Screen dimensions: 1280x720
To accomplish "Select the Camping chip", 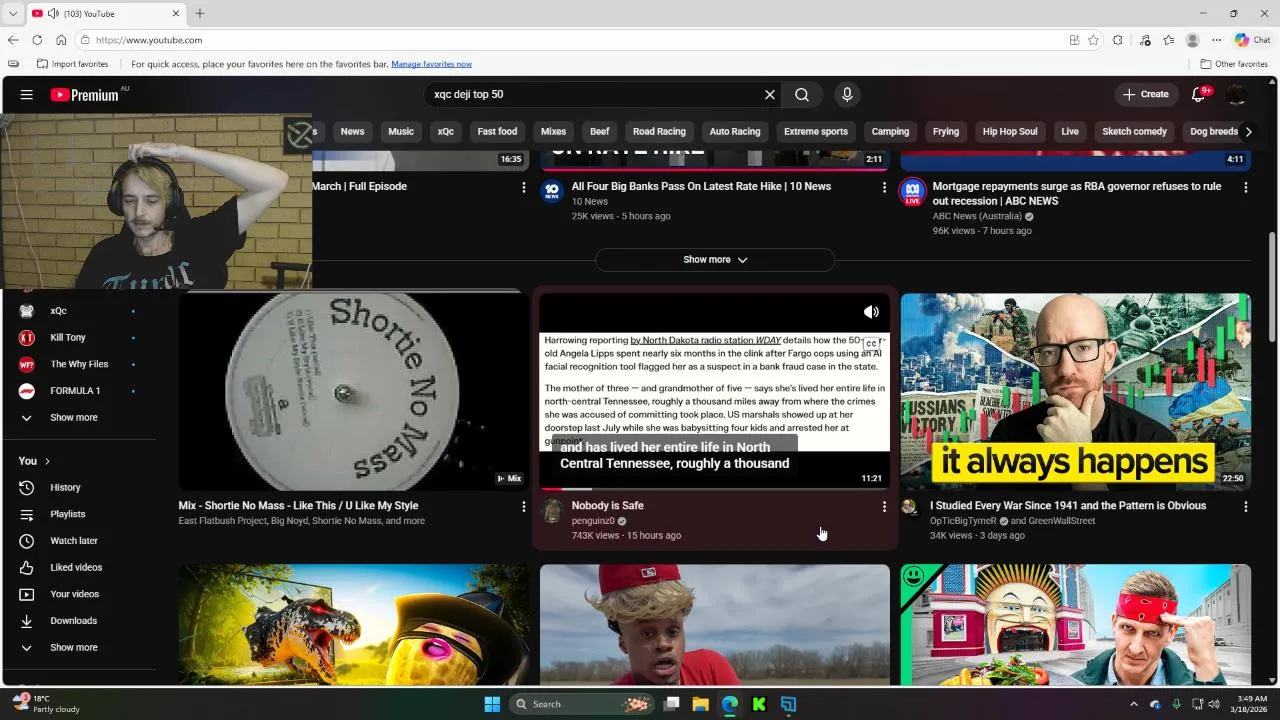I will click(x=890, y=131).
